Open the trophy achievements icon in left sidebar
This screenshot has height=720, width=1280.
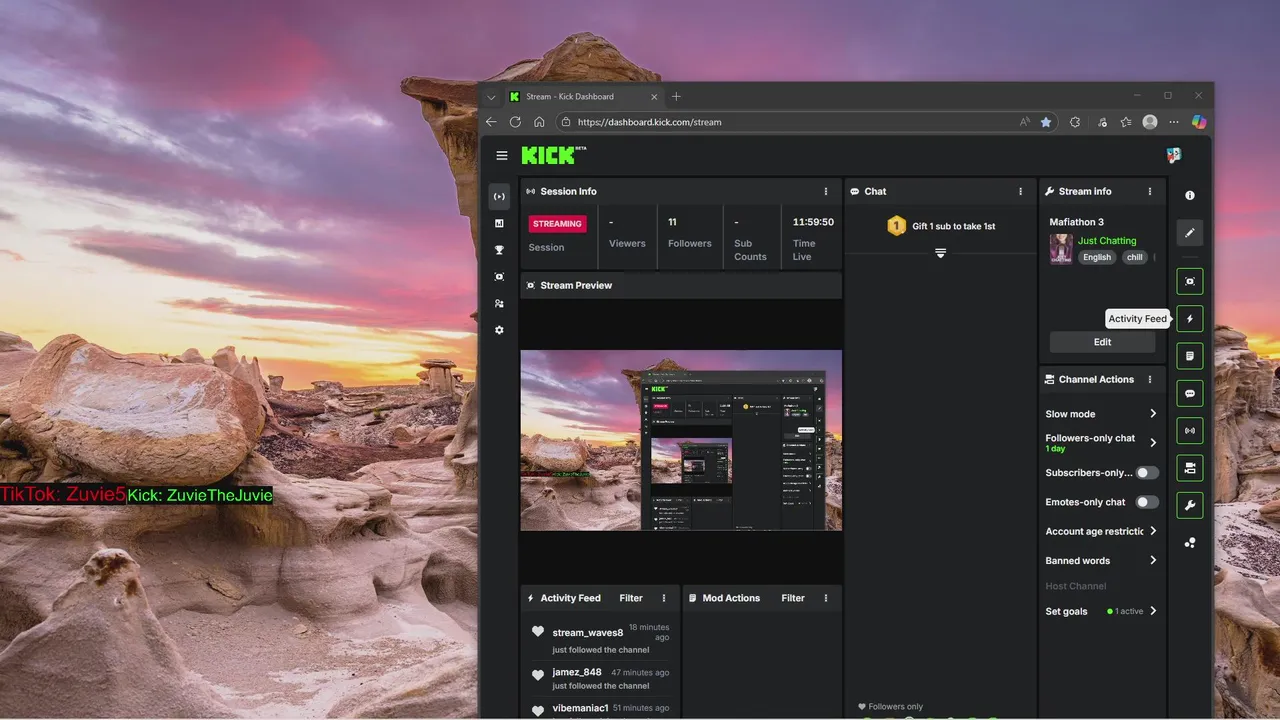click(x=499, y=250)
